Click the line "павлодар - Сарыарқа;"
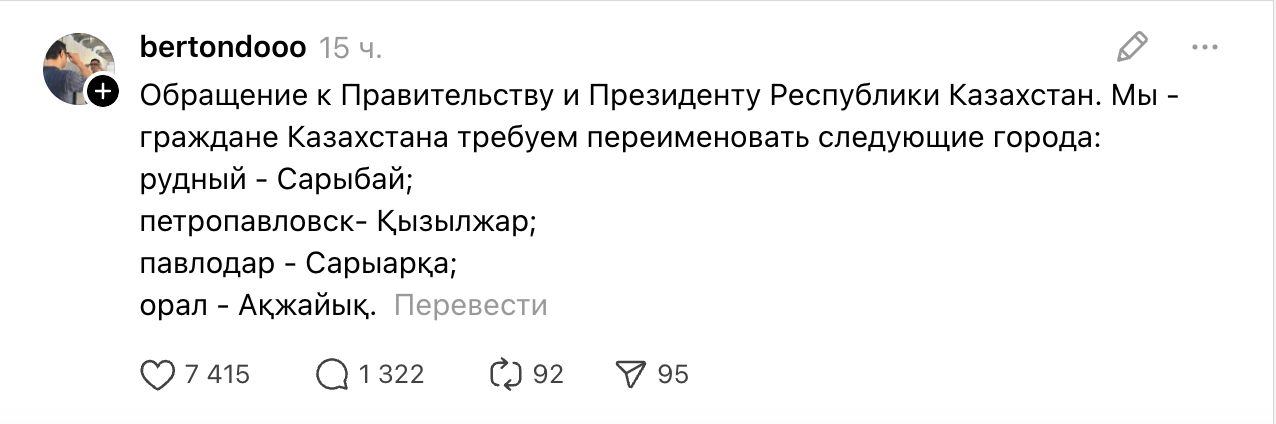Image resolution: width=1276 pixels, height=424 pixels. pos(298,265)
